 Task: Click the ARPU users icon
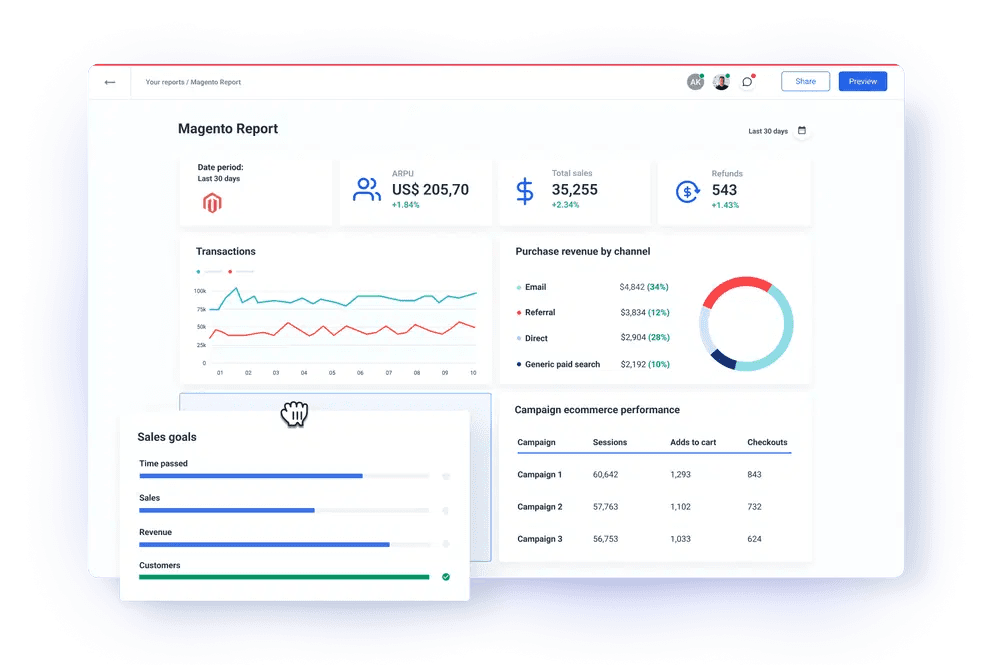tap(366, 189)
